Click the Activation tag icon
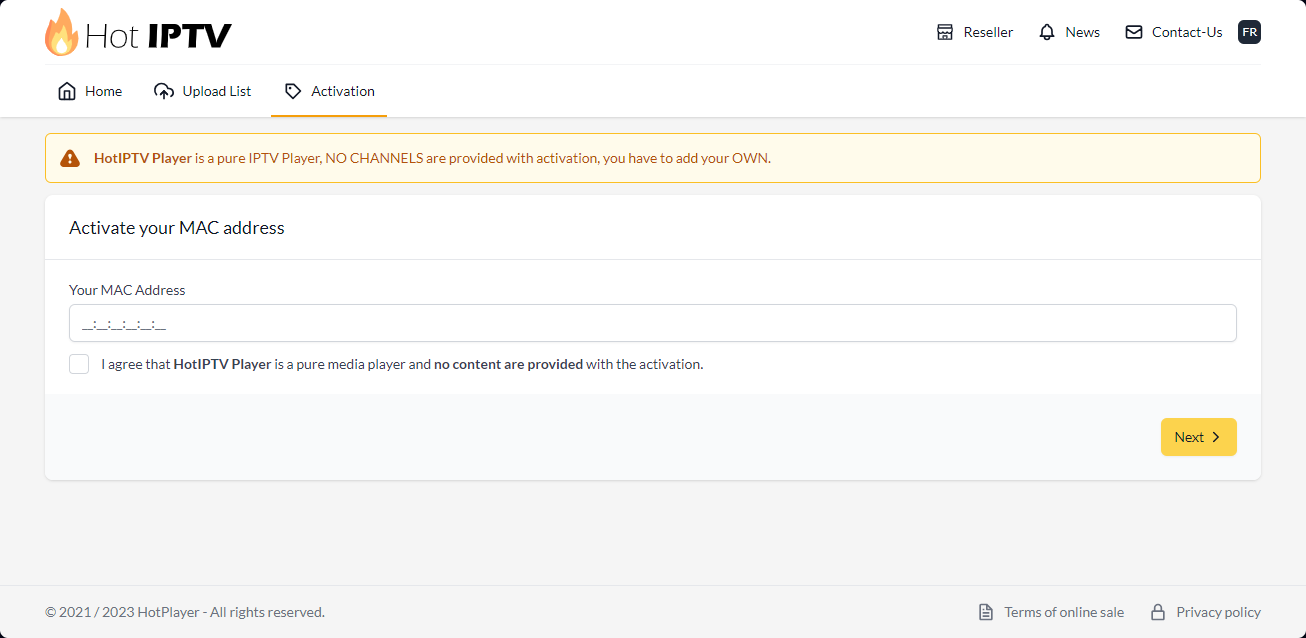This screenshot has height=638, width=1306. point(293,91)
